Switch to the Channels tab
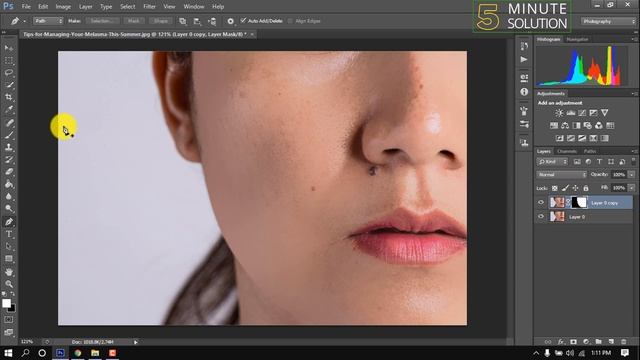Screen dimensions: 640x360 pyautogui.click(x=567, y=151)
